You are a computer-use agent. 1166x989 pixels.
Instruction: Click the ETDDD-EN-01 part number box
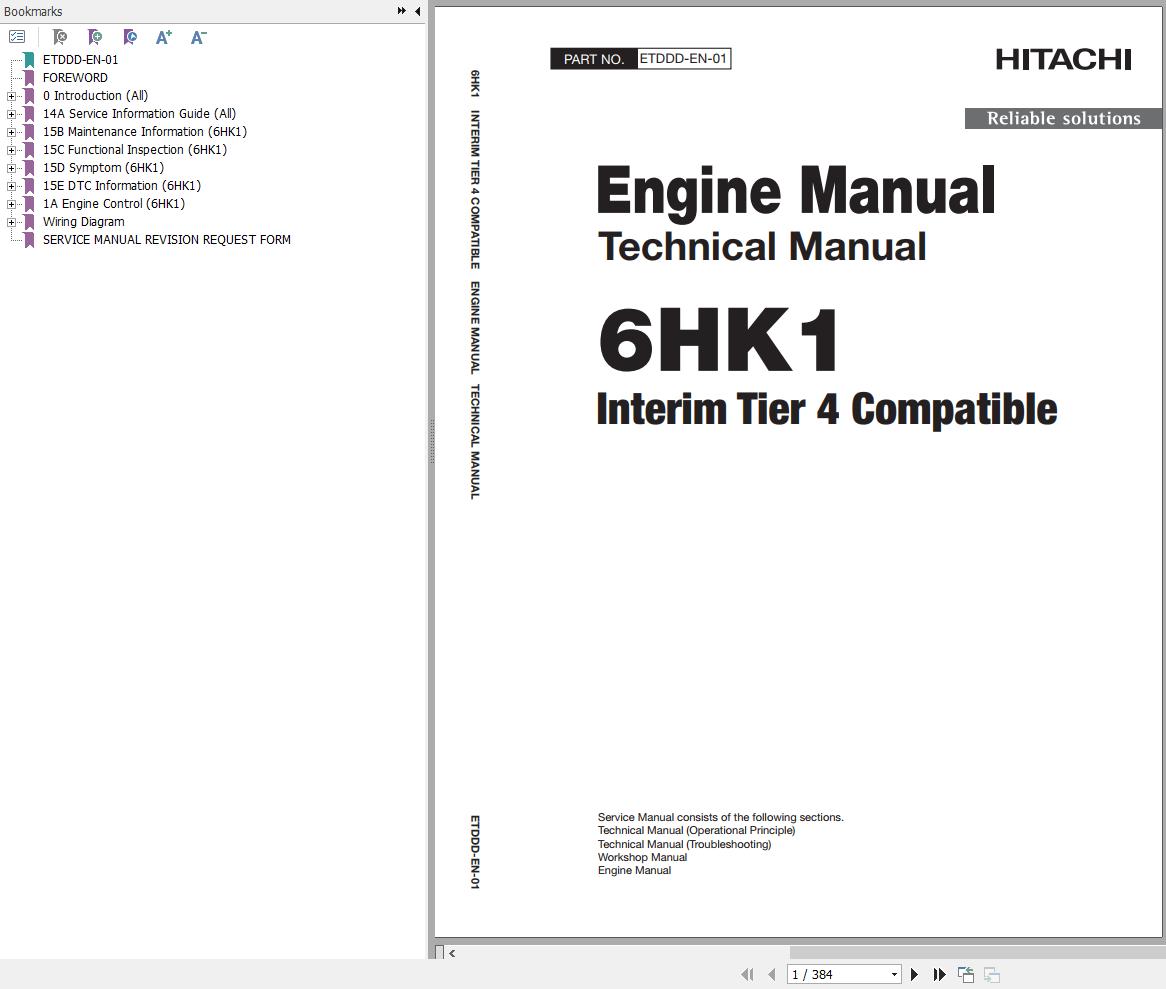(684, 58)
